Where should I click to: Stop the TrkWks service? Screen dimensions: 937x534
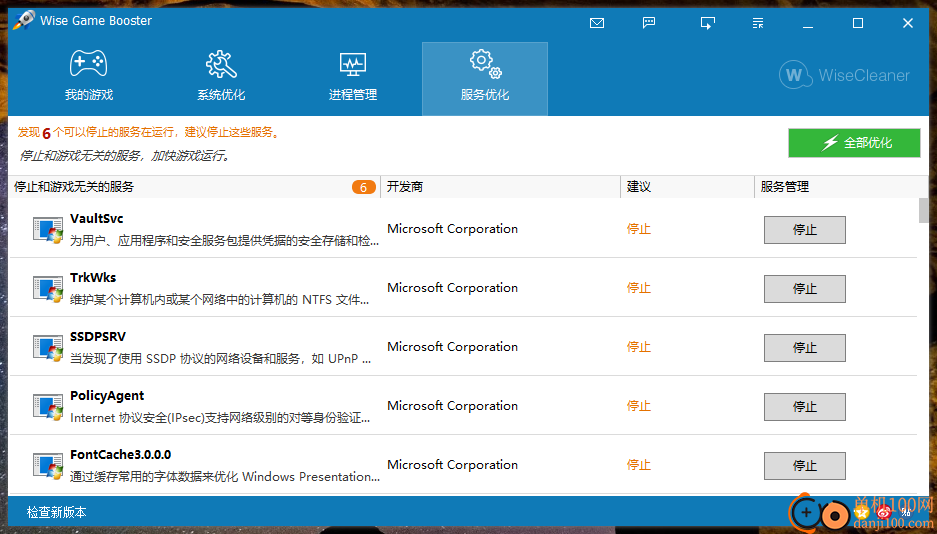(x=804, y=289)
